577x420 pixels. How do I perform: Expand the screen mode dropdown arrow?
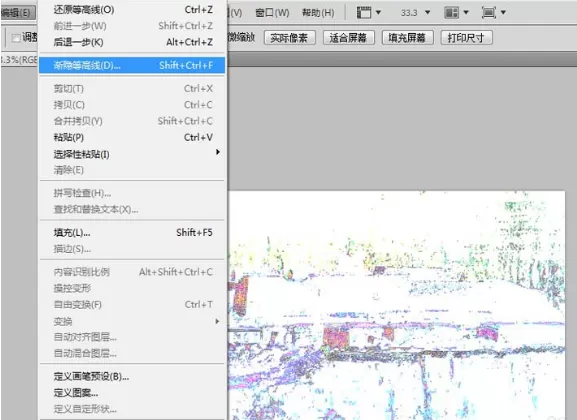tap(503, 13)
